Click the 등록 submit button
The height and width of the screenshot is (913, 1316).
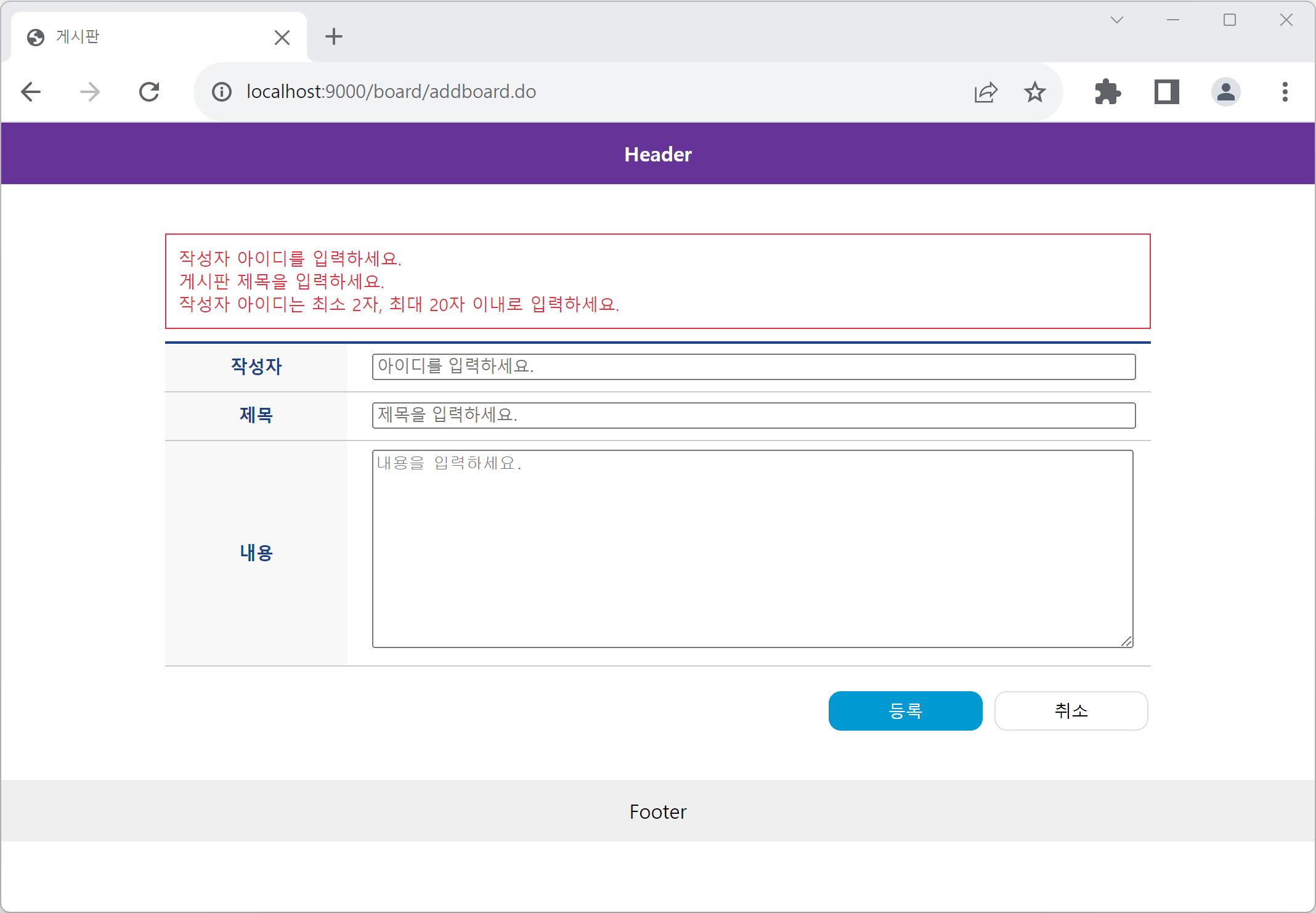[905, 711]
